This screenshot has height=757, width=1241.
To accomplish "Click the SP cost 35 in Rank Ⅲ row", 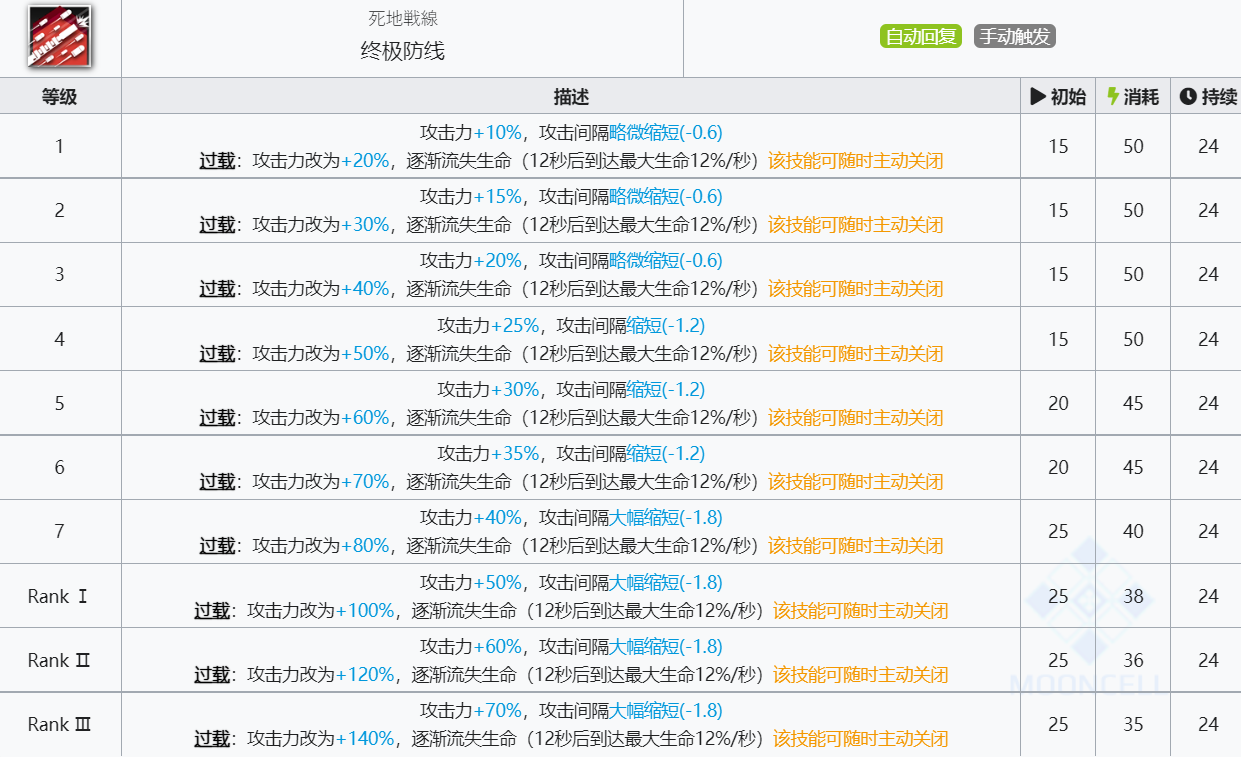I will coord(1133,724).
